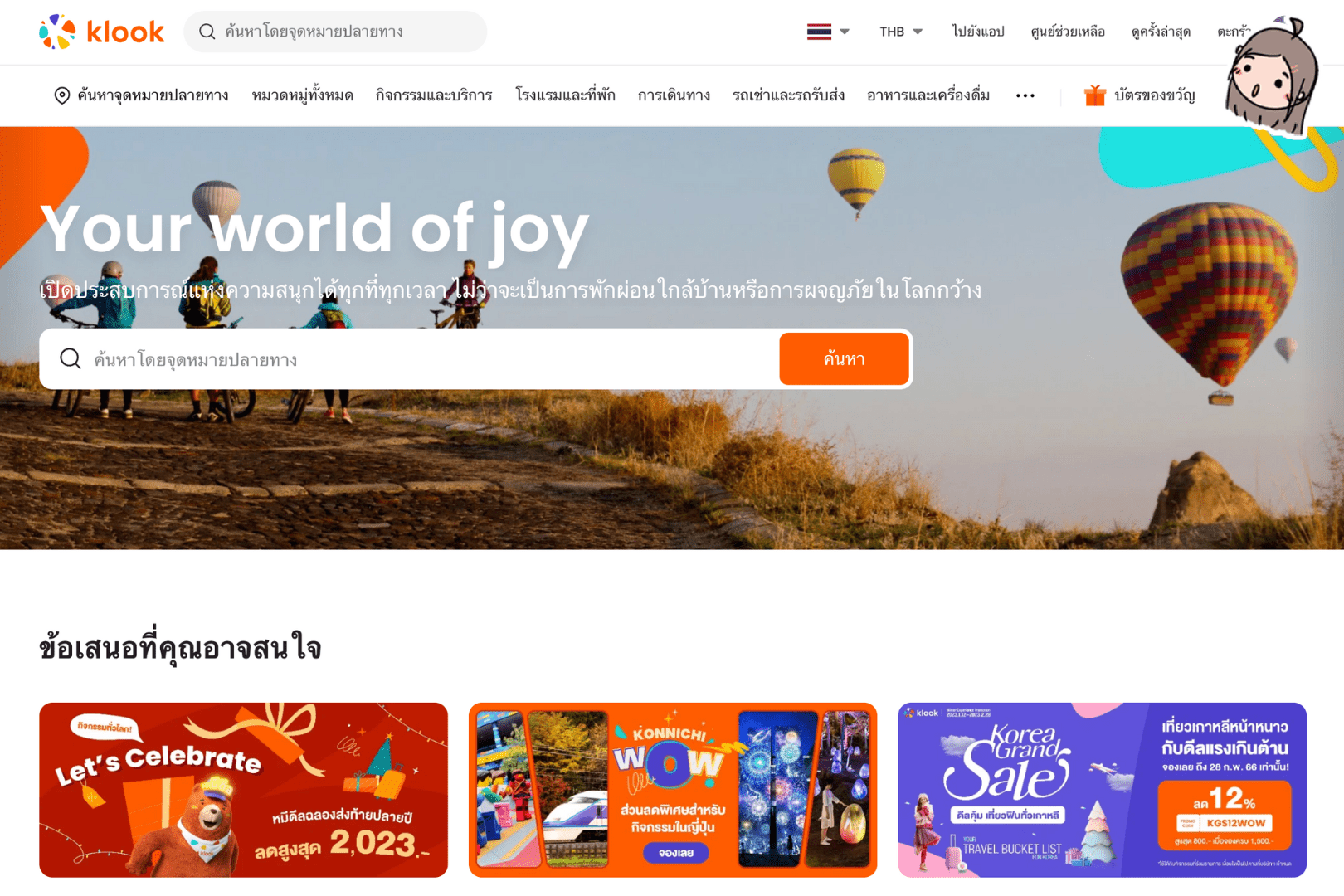The height and width of the screenshot is (896, 1344).
Task: Open the three-dots more categories menu
Action: click(1025, 95)
